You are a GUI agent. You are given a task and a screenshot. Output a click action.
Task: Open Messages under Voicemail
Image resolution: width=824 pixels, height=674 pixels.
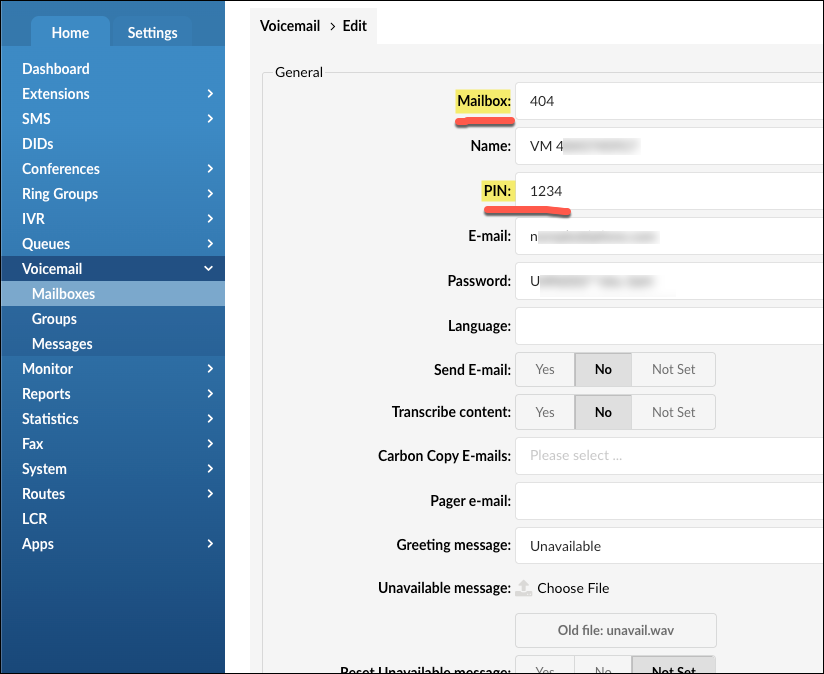62,344
